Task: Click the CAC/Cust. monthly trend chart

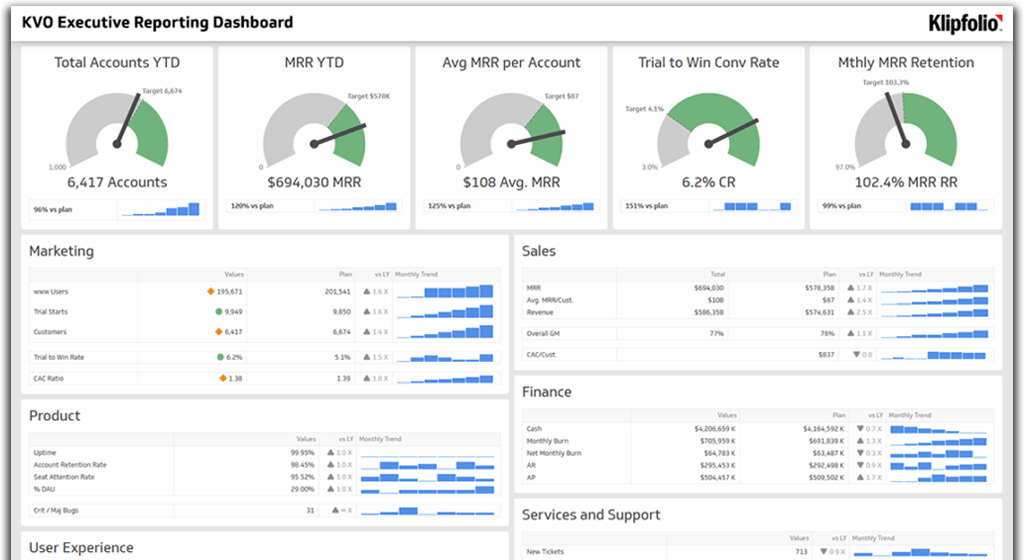Action: coord(933,354)
